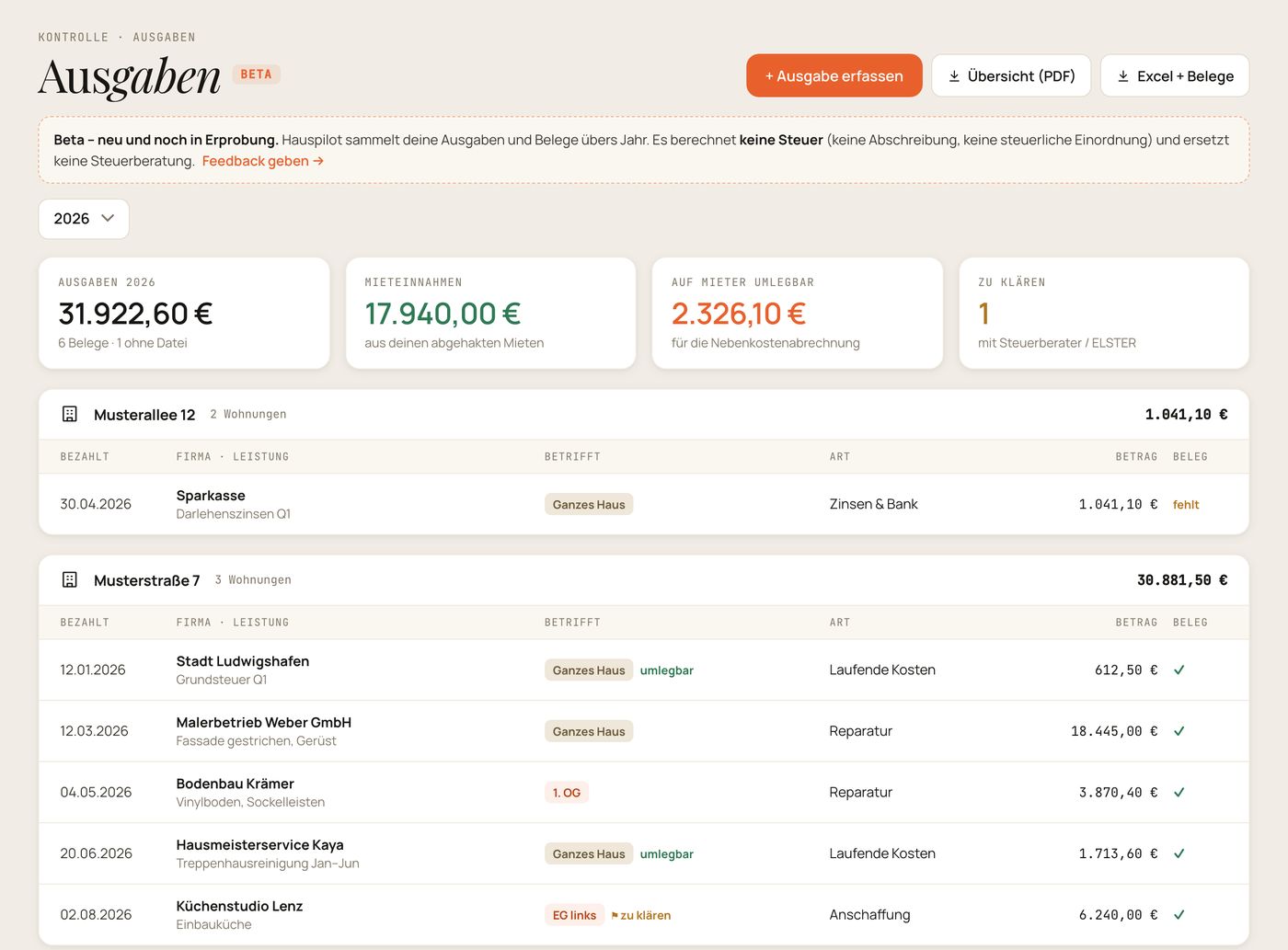Viewport: 1288px width, 950px height.
Task: Export Excel + Belege
Action: coord(1175,75)
